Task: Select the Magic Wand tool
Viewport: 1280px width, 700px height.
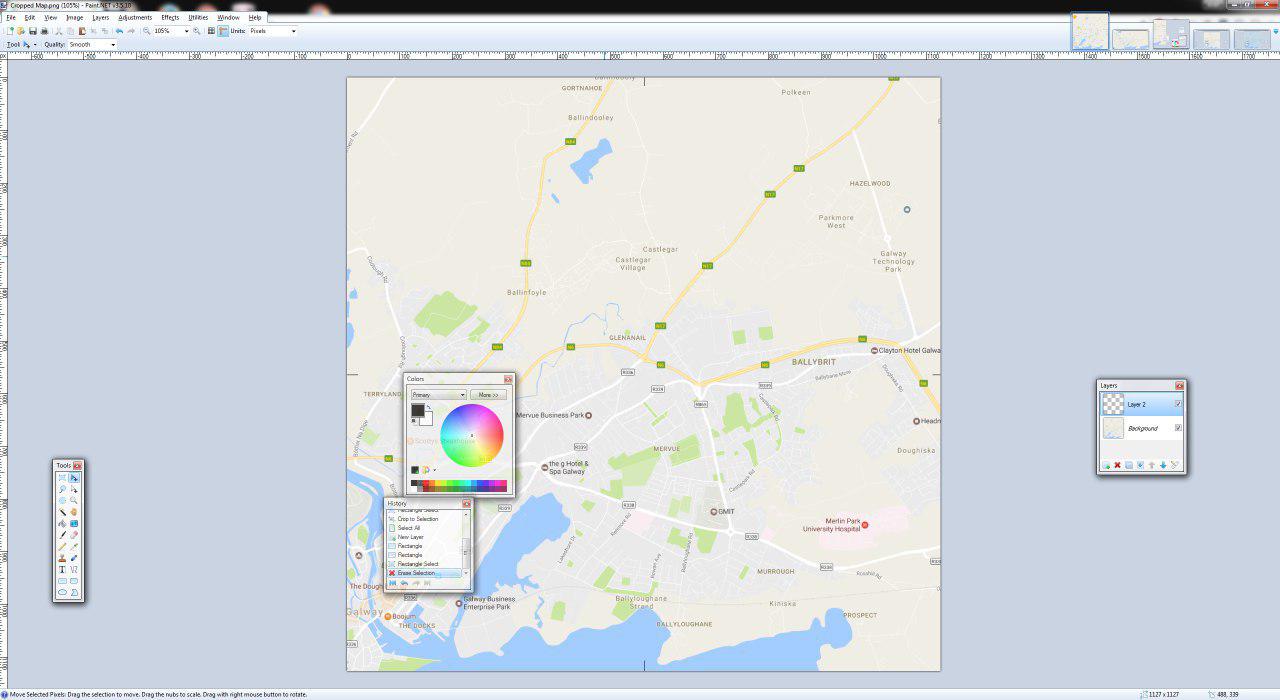Action: pyautogui.click(x=62, y=512)
